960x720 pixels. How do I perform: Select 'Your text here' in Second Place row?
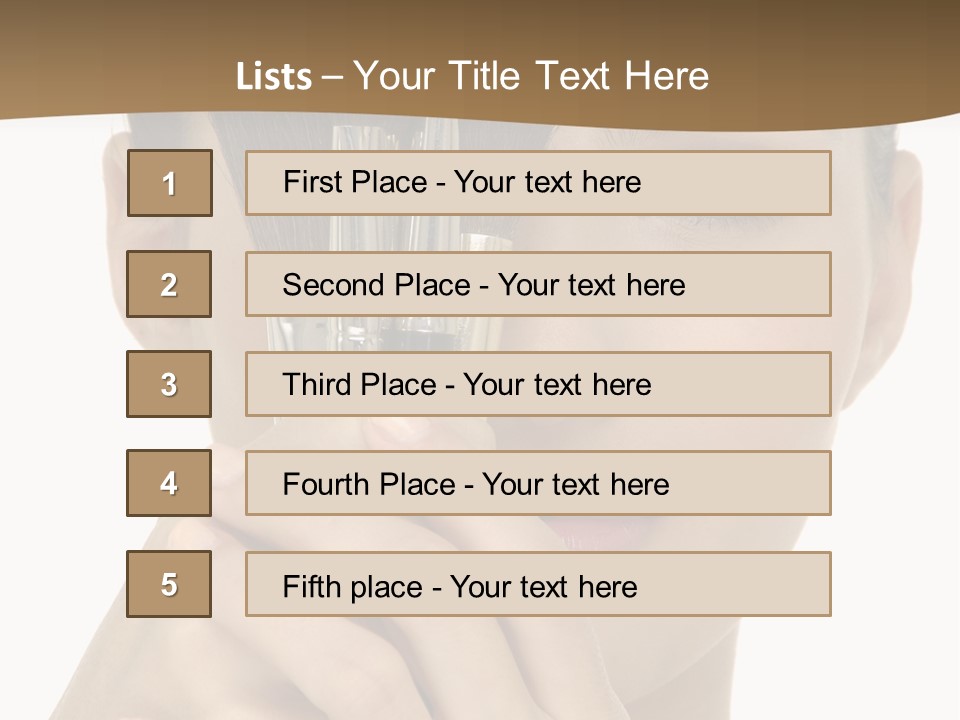point(591,285)
